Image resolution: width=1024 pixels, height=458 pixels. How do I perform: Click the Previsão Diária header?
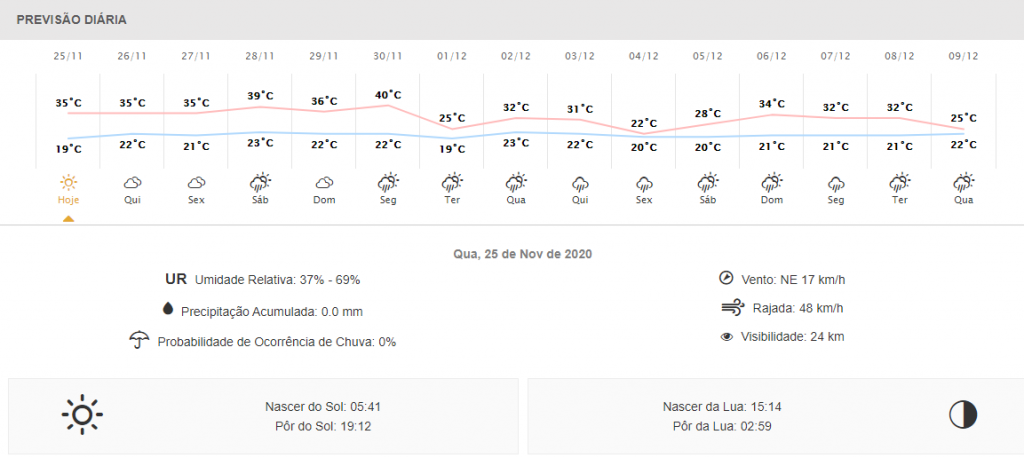pos(70,20)
